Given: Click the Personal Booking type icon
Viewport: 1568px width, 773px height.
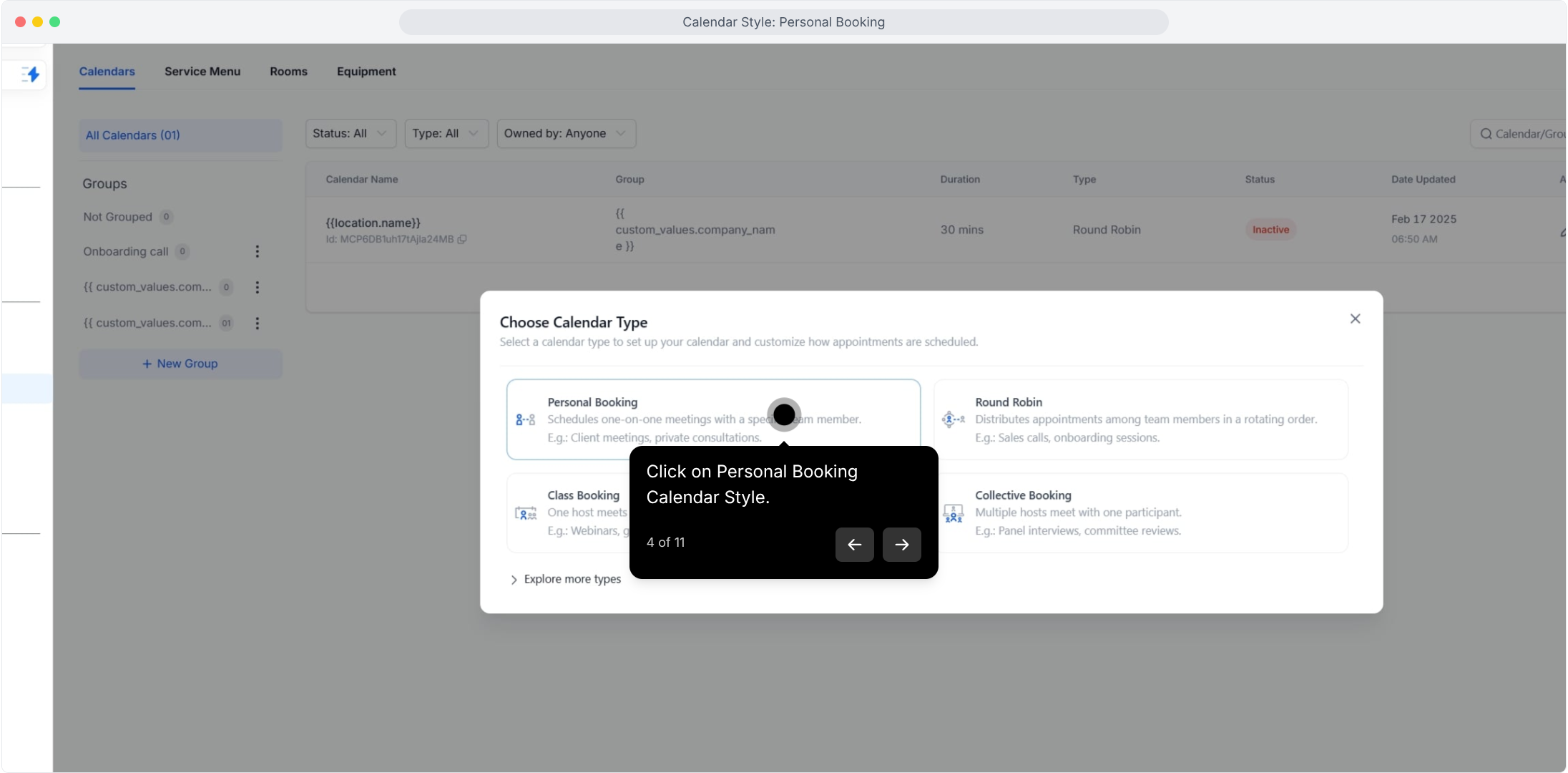Looking at the screenshot, I should (525, 420).
